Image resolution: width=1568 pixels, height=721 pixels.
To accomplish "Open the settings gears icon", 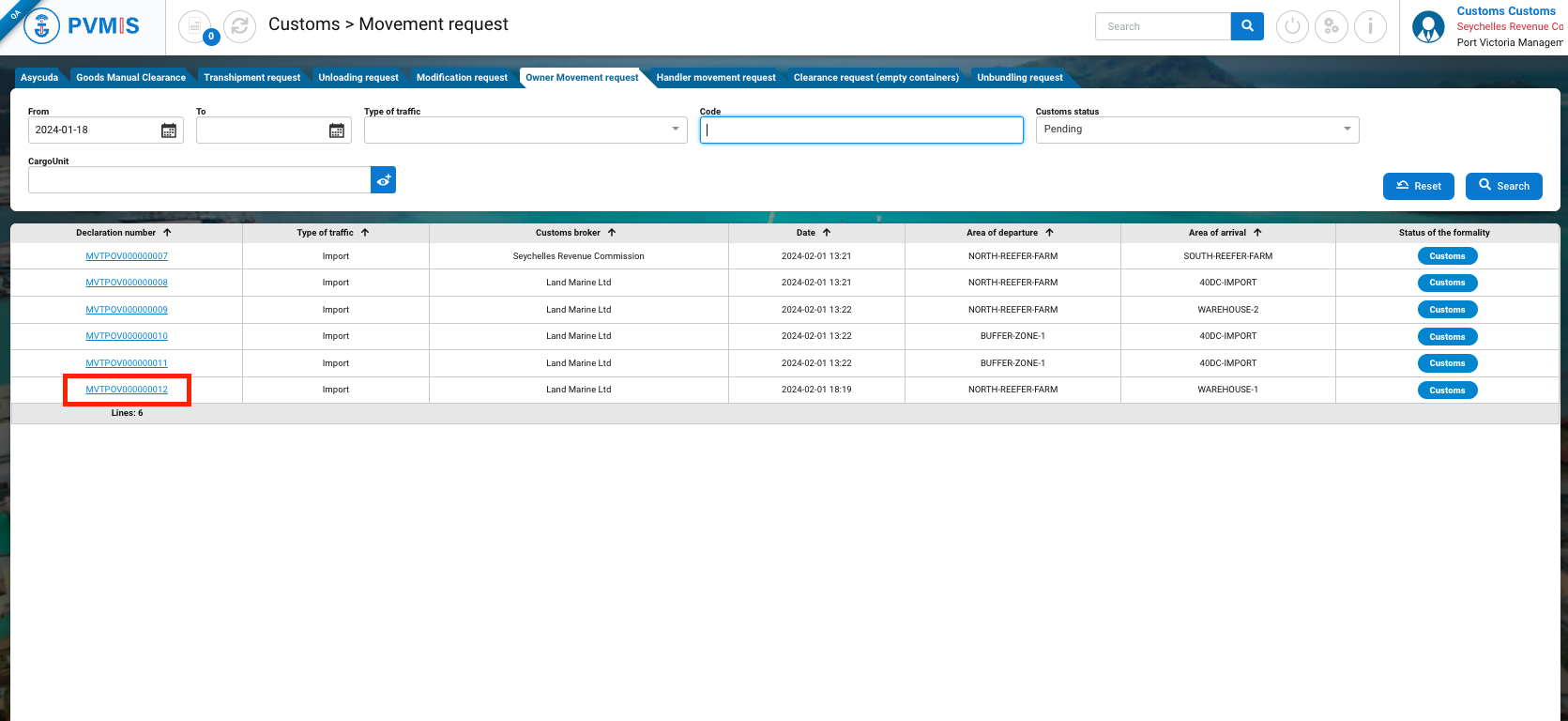I will [1331, 26].
